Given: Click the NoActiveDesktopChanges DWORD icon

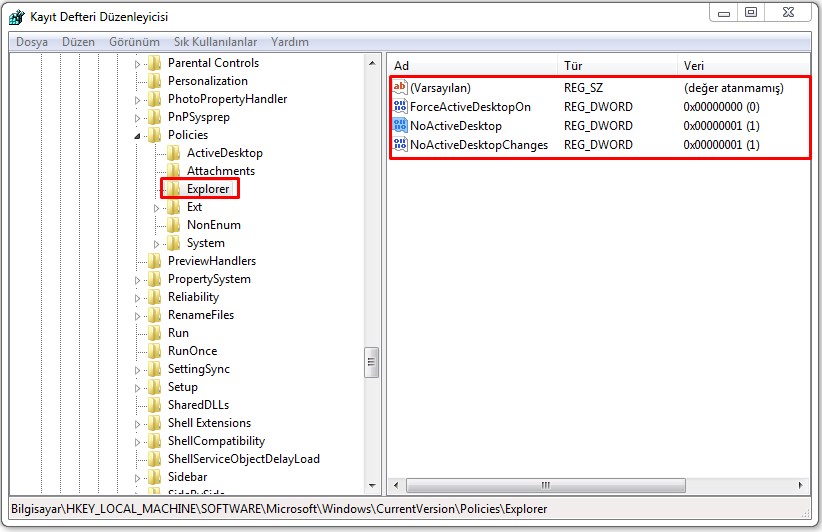Looking at the screenshot, I should [x=400, y=145].
